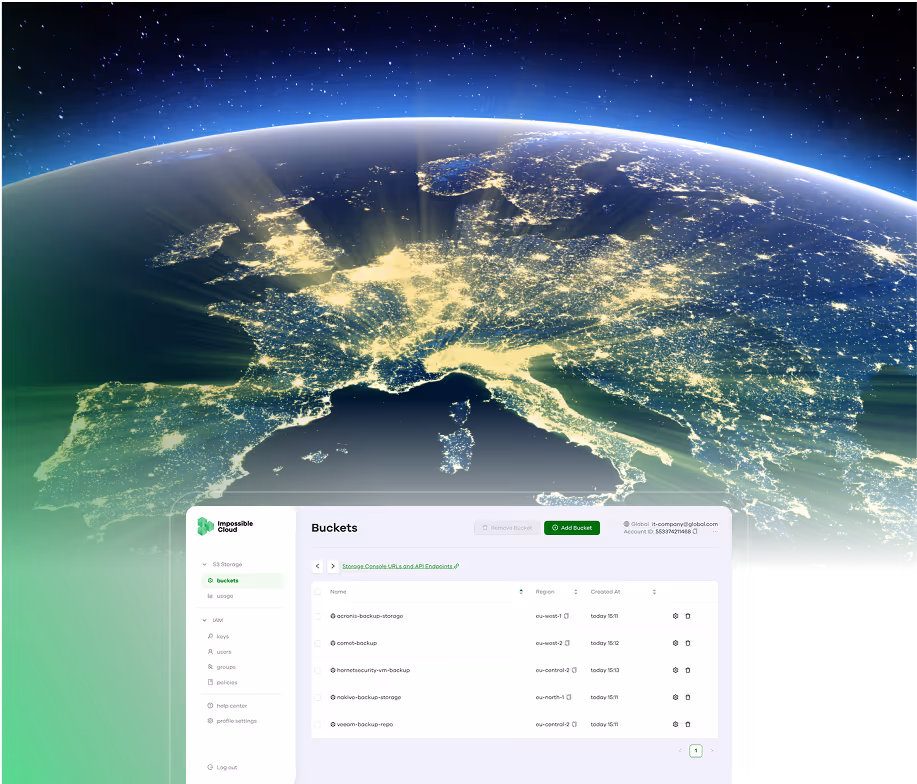Copy eu-central-2 region of veeam-backup-repo
917x784 pixels.
(574, 724)
